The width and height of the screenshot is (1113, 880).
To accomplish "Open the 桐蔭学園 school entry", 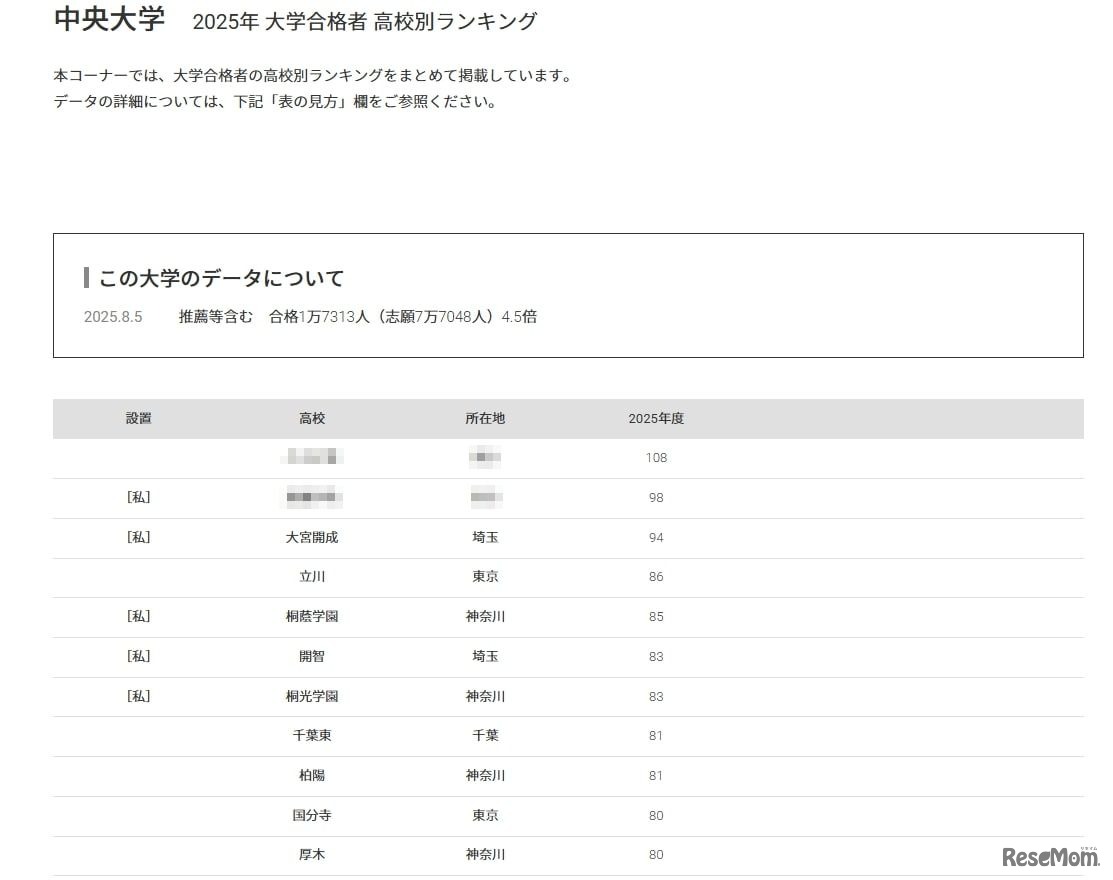I will point(313,616).
